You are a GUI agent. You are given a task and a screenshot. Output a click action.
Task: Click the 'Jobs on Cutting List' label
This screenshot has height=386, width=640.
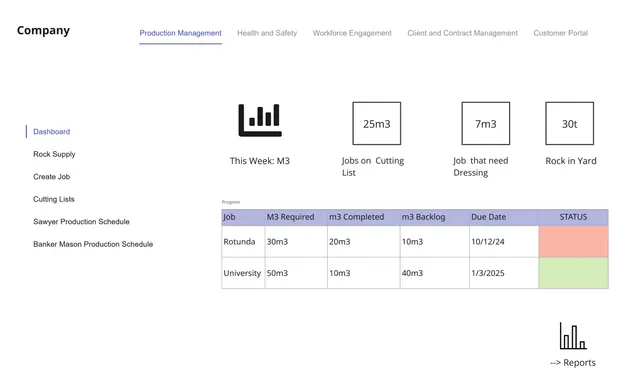(373, 166)
